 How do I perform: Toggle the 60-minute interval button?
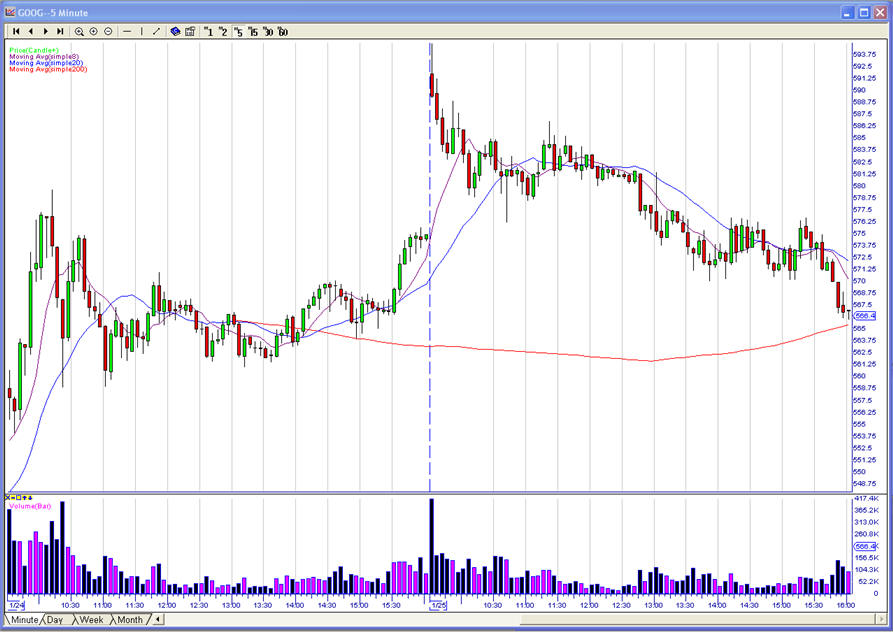point(283,32)
